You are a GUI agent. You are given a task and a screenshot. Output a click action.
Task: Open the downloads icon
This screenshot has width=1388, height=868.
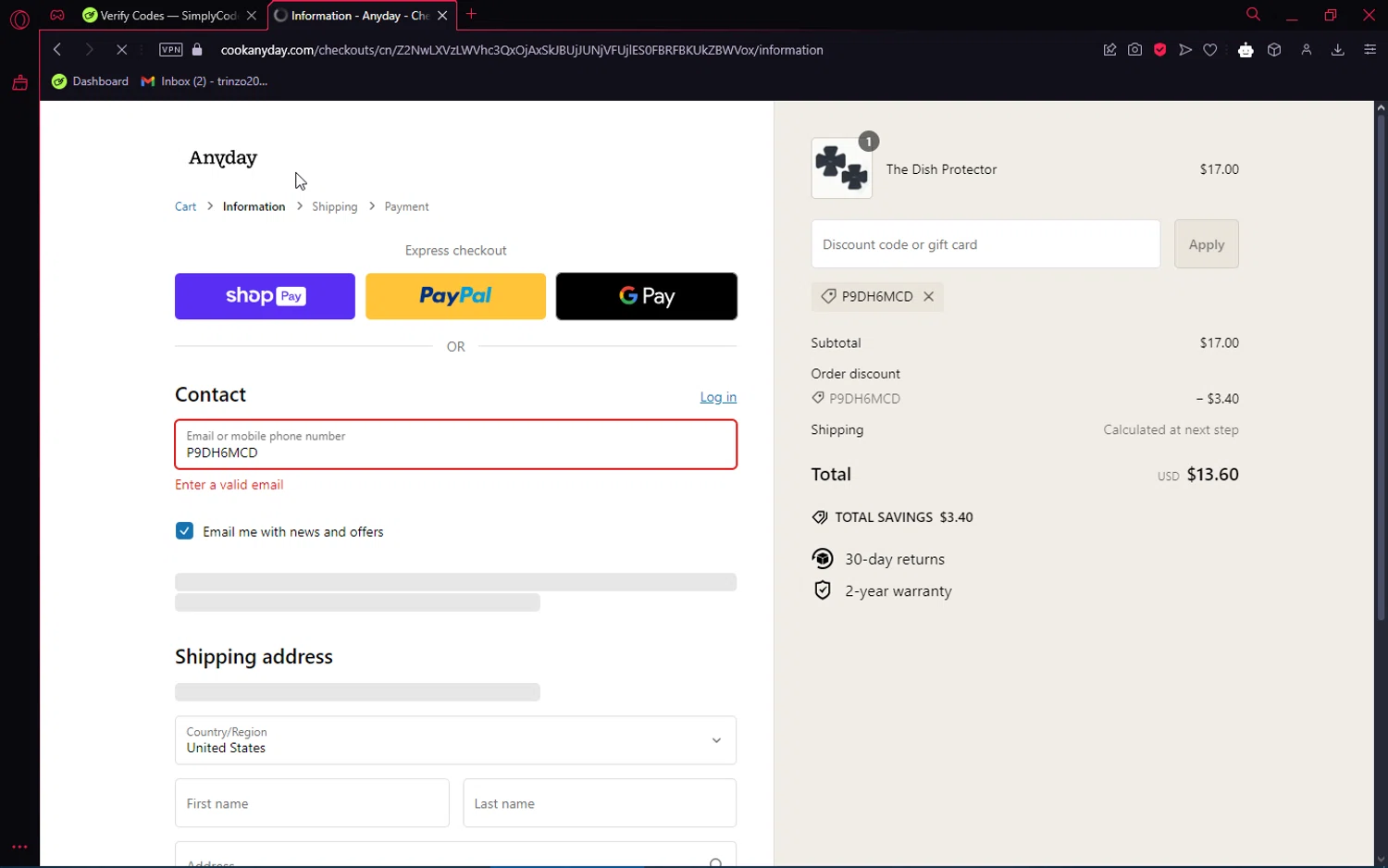1338,50
